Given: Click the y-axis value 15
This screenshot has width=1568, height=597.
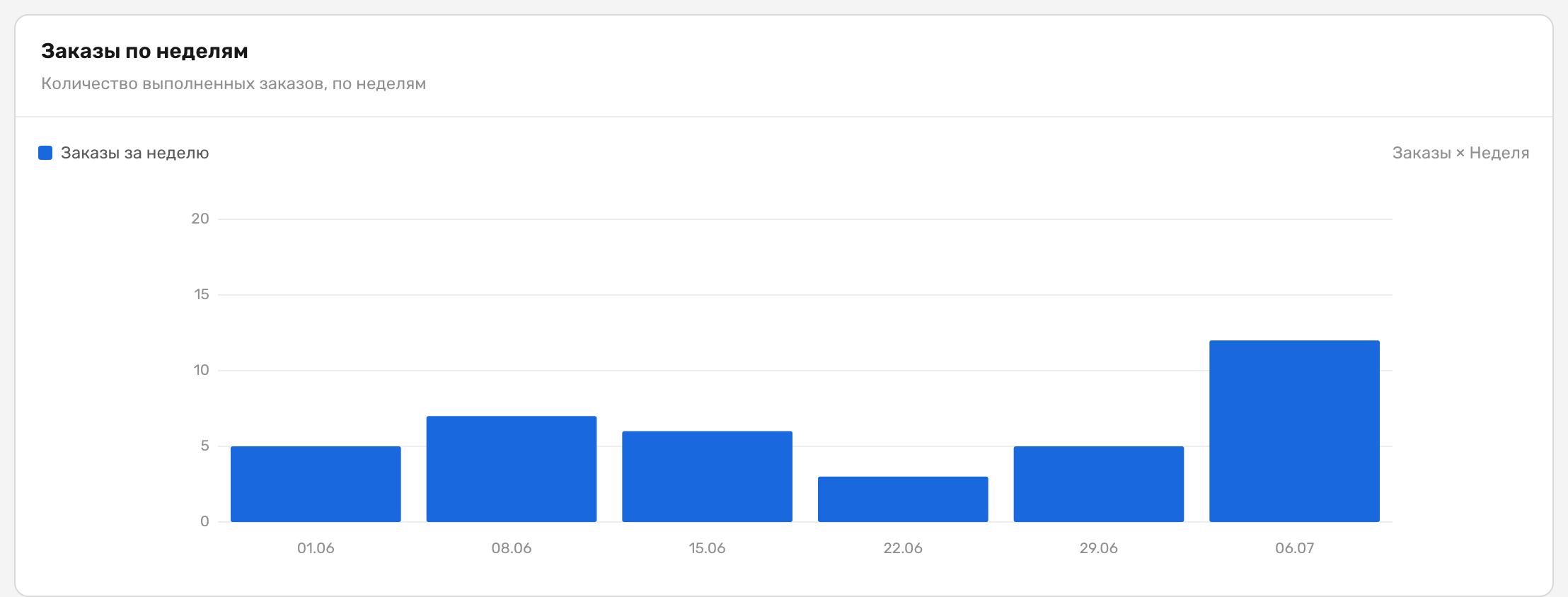Looking at the screenshot, I should [x=202, y=294].
